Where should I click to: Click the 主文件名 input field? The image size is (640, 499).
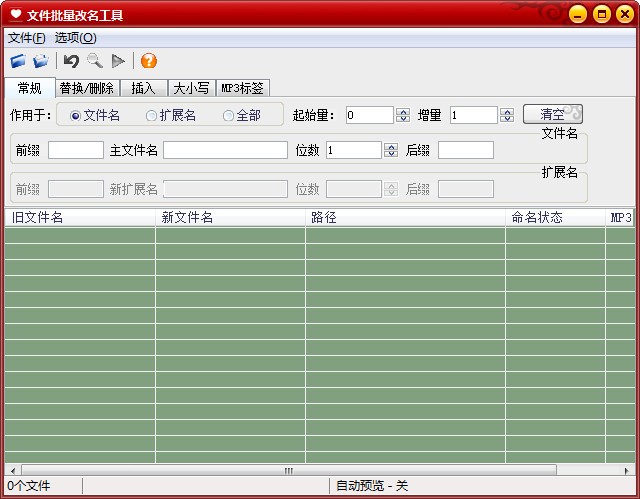coord(225,150)
